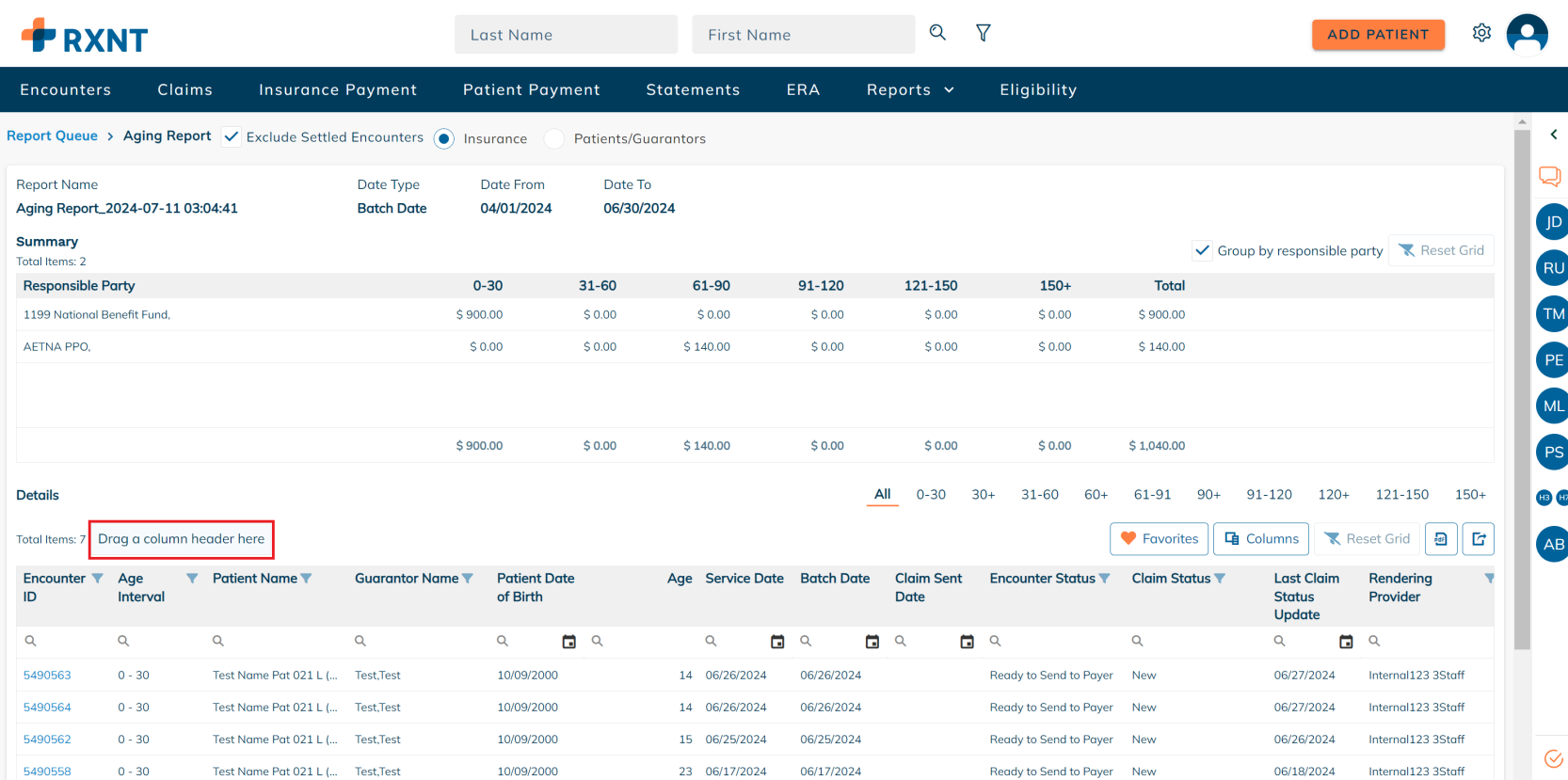This screenshot has height=780, width=1568.
Task: Open encounter link 5490563
Action: pyautogui.click(x=47, y=676)
